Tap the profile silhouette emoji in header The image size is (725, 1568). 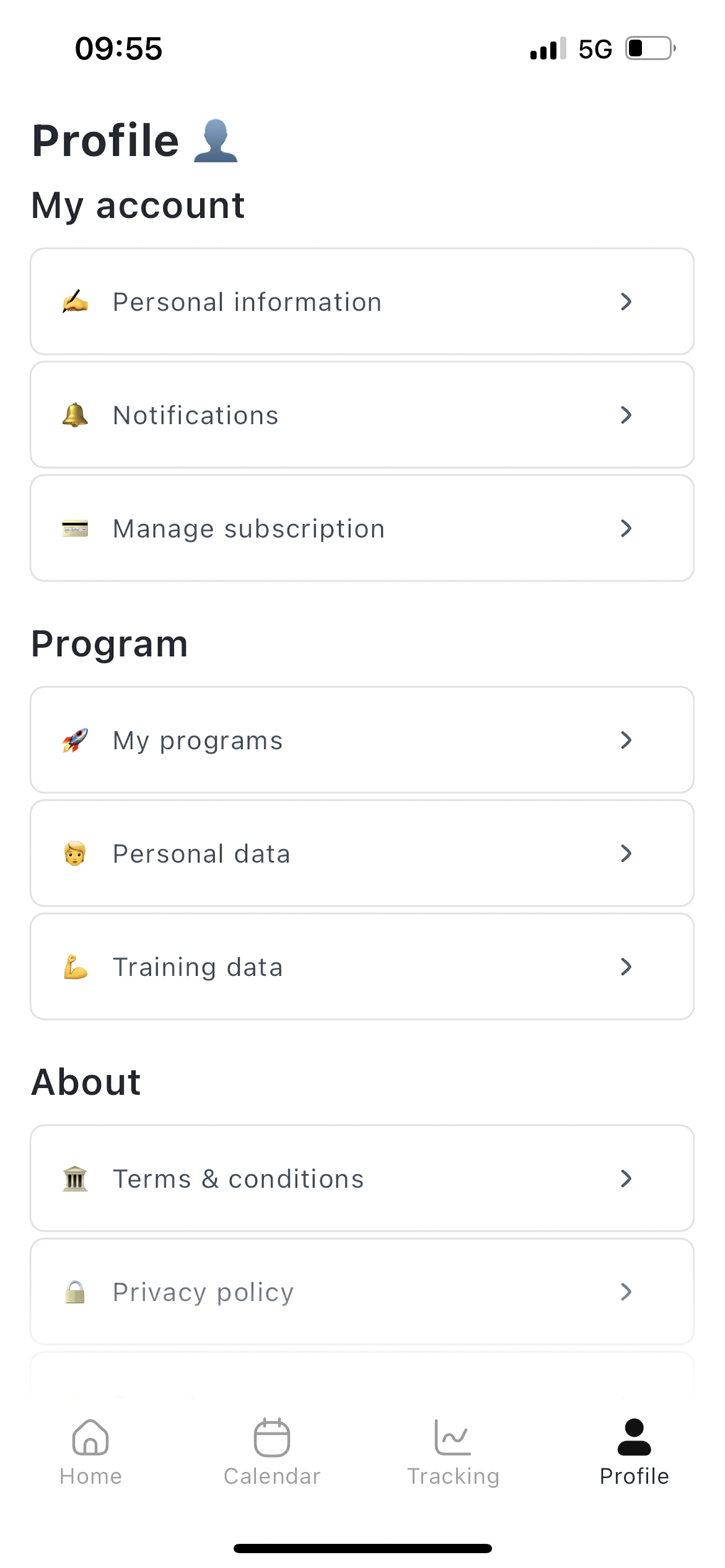tap(216, 141)
